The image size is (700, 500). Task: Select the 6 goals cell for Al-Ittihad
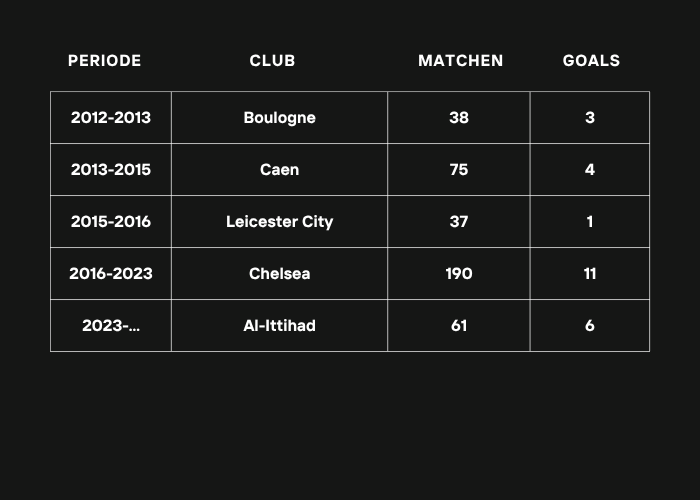590,325
